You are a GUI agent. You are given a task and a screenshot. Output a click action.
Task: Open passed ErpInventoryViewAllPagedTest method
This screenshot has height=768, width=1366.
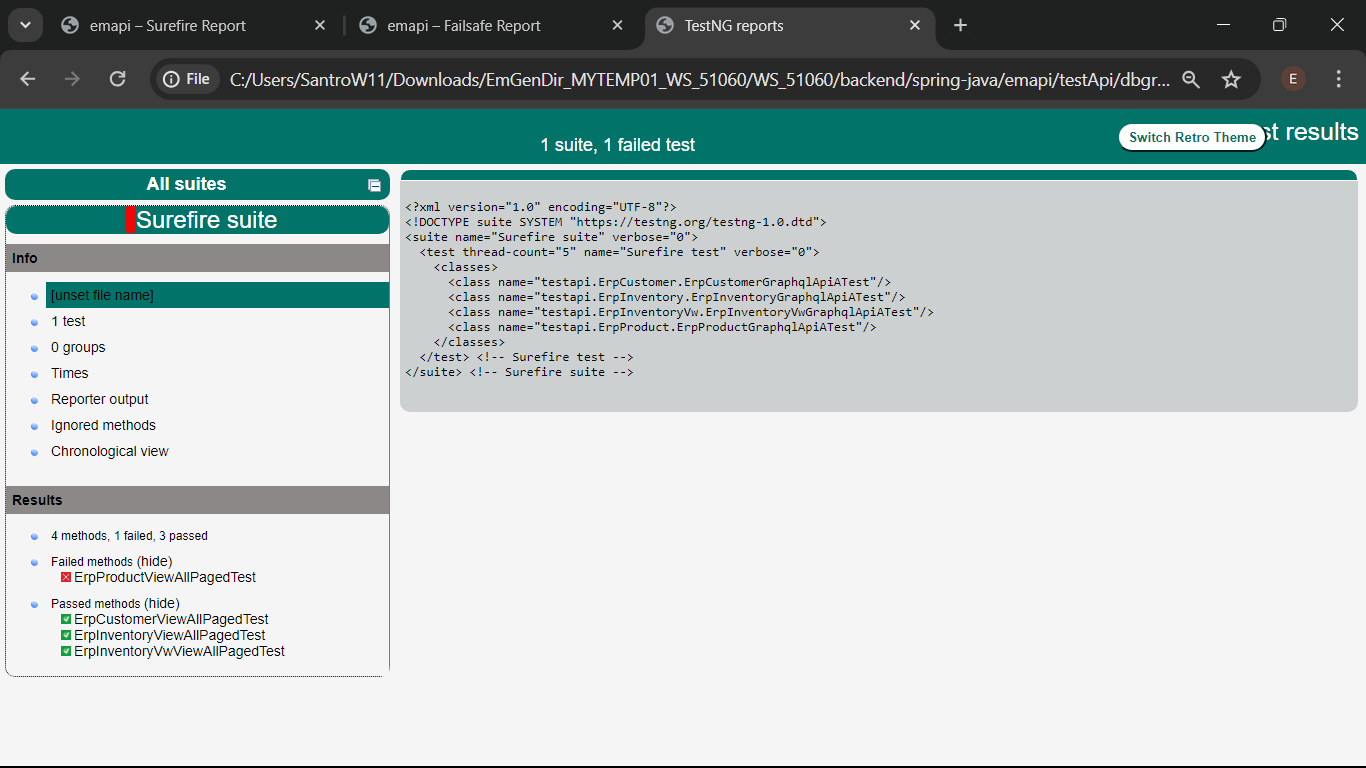(x=170, y=635)
